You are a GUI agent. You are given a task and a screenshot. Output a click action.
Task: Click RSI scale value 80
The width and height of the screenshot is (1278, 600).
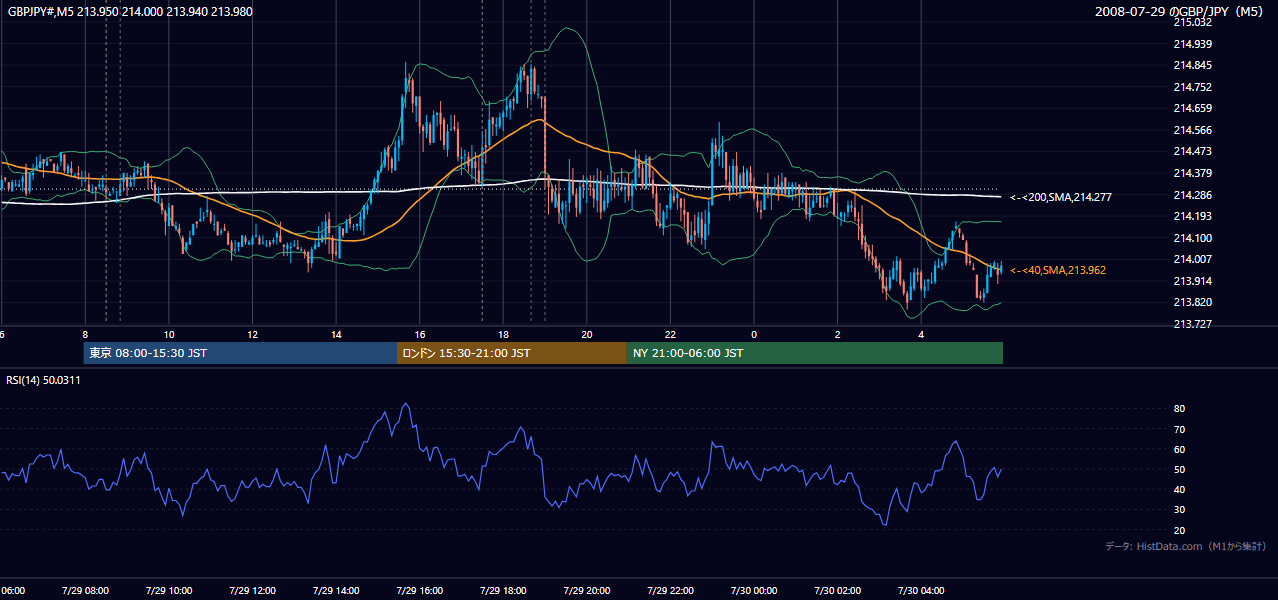click(x=1179, y=409)
